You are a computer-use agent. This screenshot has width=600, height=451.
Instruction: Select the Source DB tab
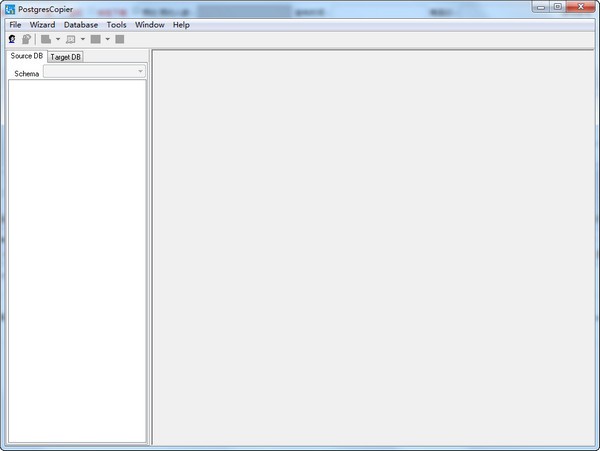tap(26, 56)
